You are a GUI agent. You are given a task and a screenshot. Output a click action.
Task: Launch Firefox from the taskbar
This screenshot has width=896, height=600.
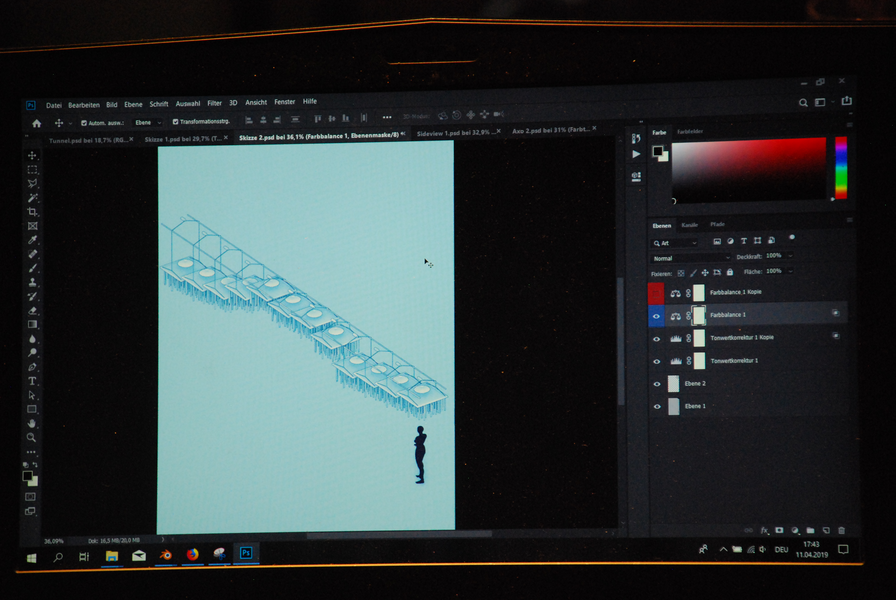point(192,554)
